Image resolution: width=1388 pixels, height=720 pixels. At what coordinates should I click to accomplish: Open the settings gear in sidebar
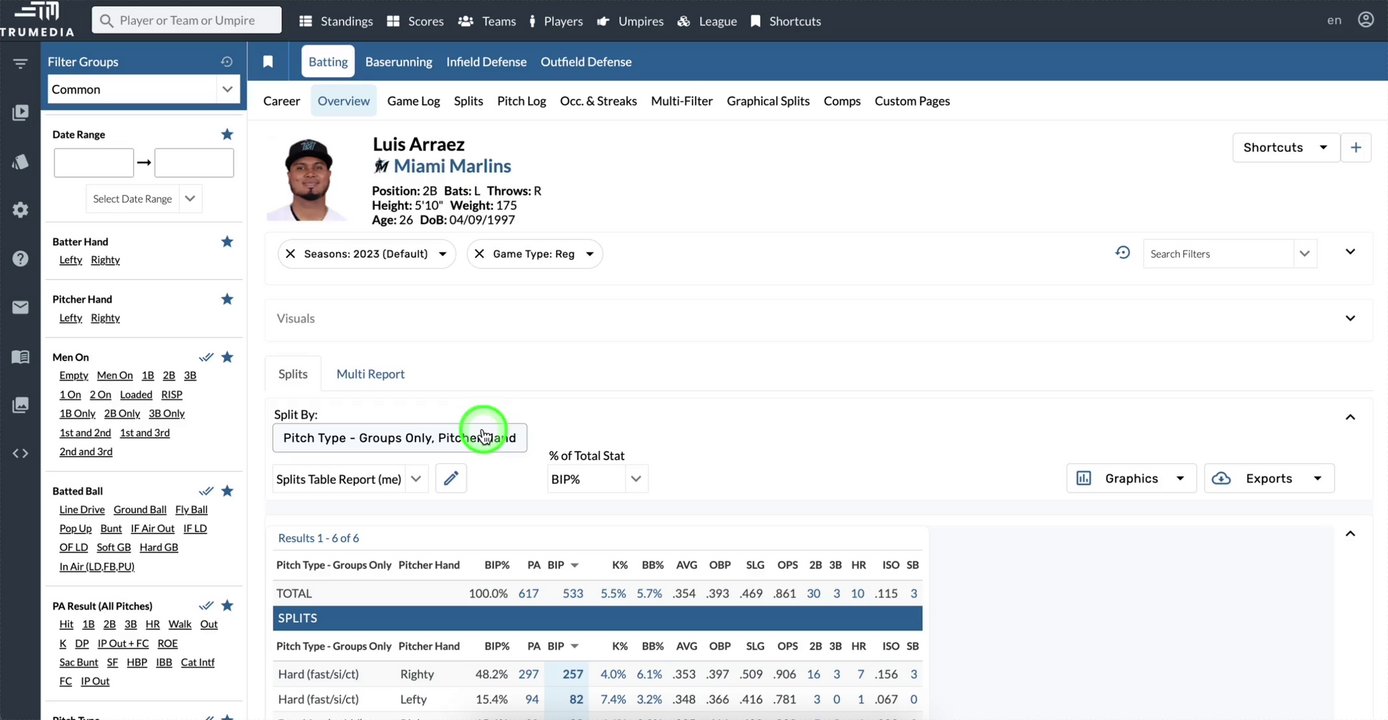pos(20,210)
